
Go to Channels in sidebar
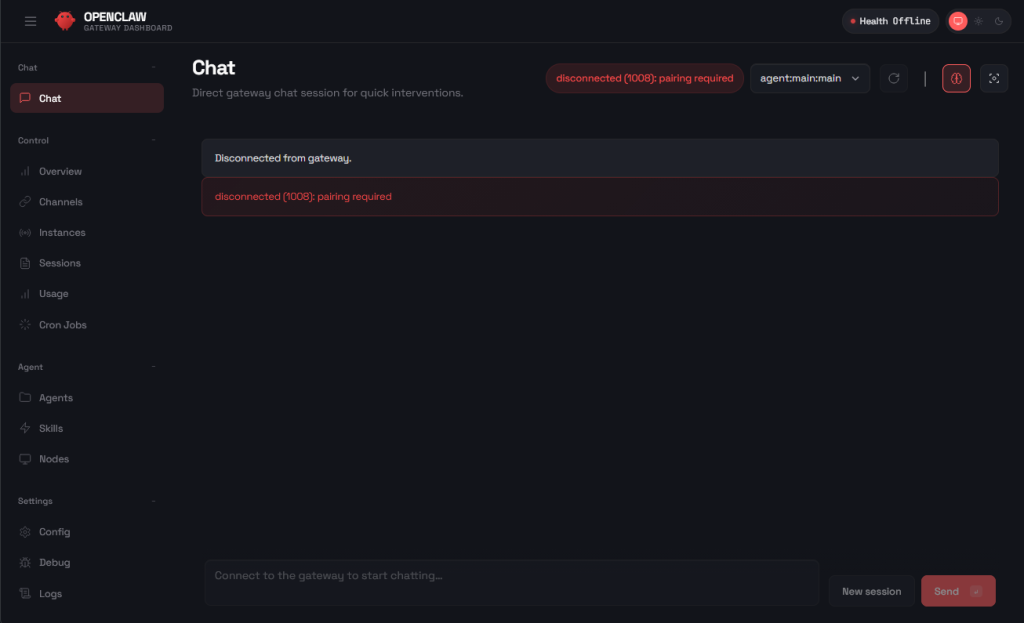pyautogui.click(x=60, y=202)
